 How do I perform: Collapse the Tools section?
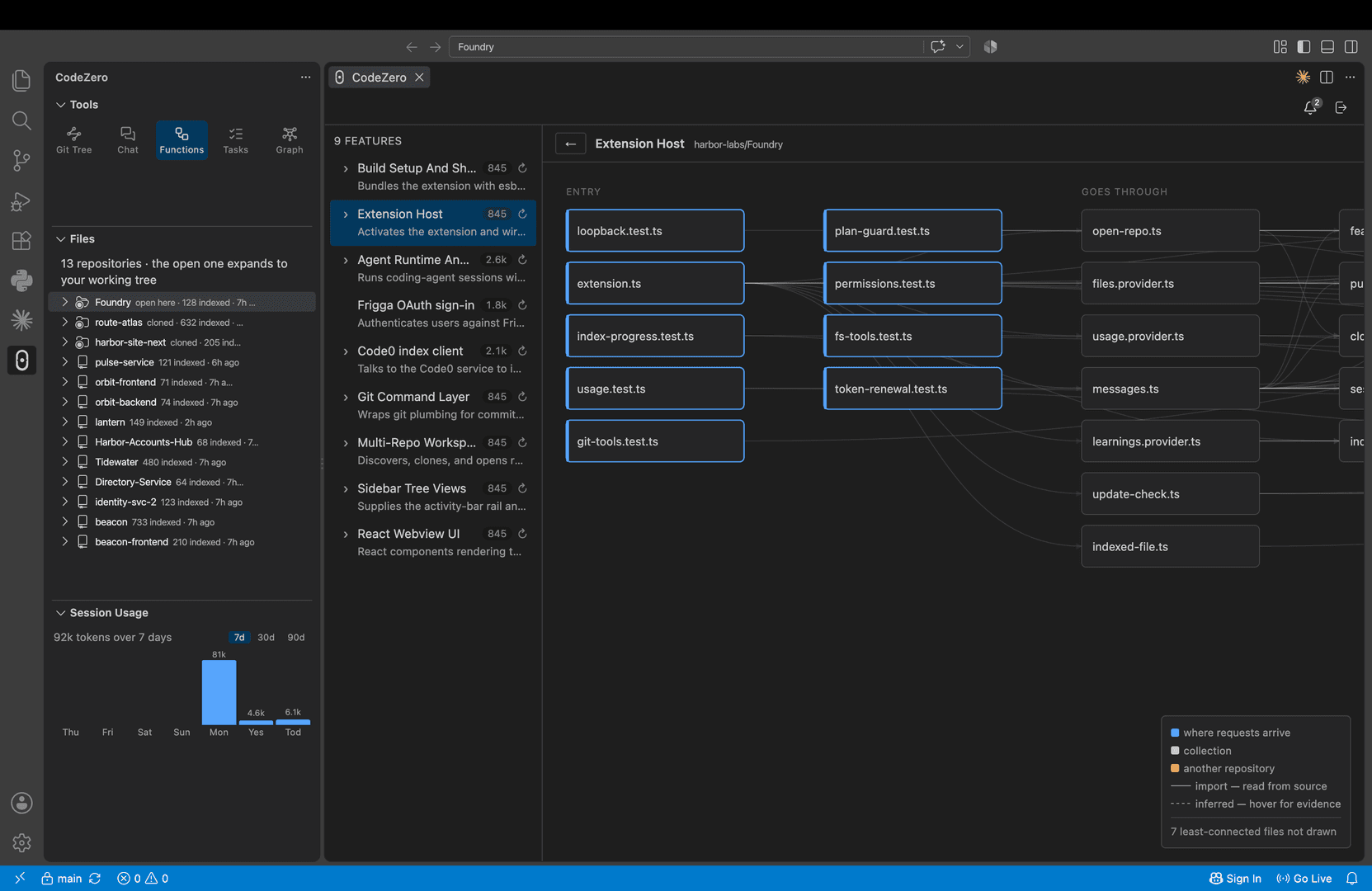click(60, 105)
